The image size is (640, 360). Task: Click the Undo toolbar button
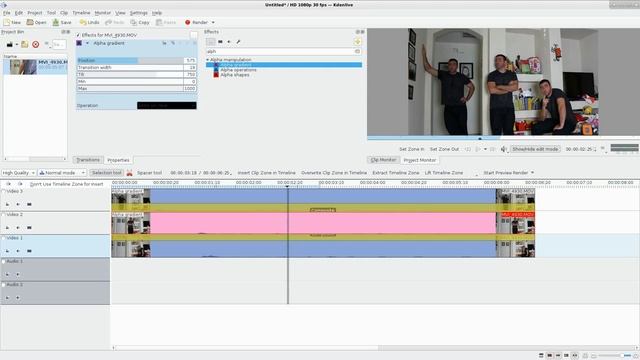pos(89,22)
